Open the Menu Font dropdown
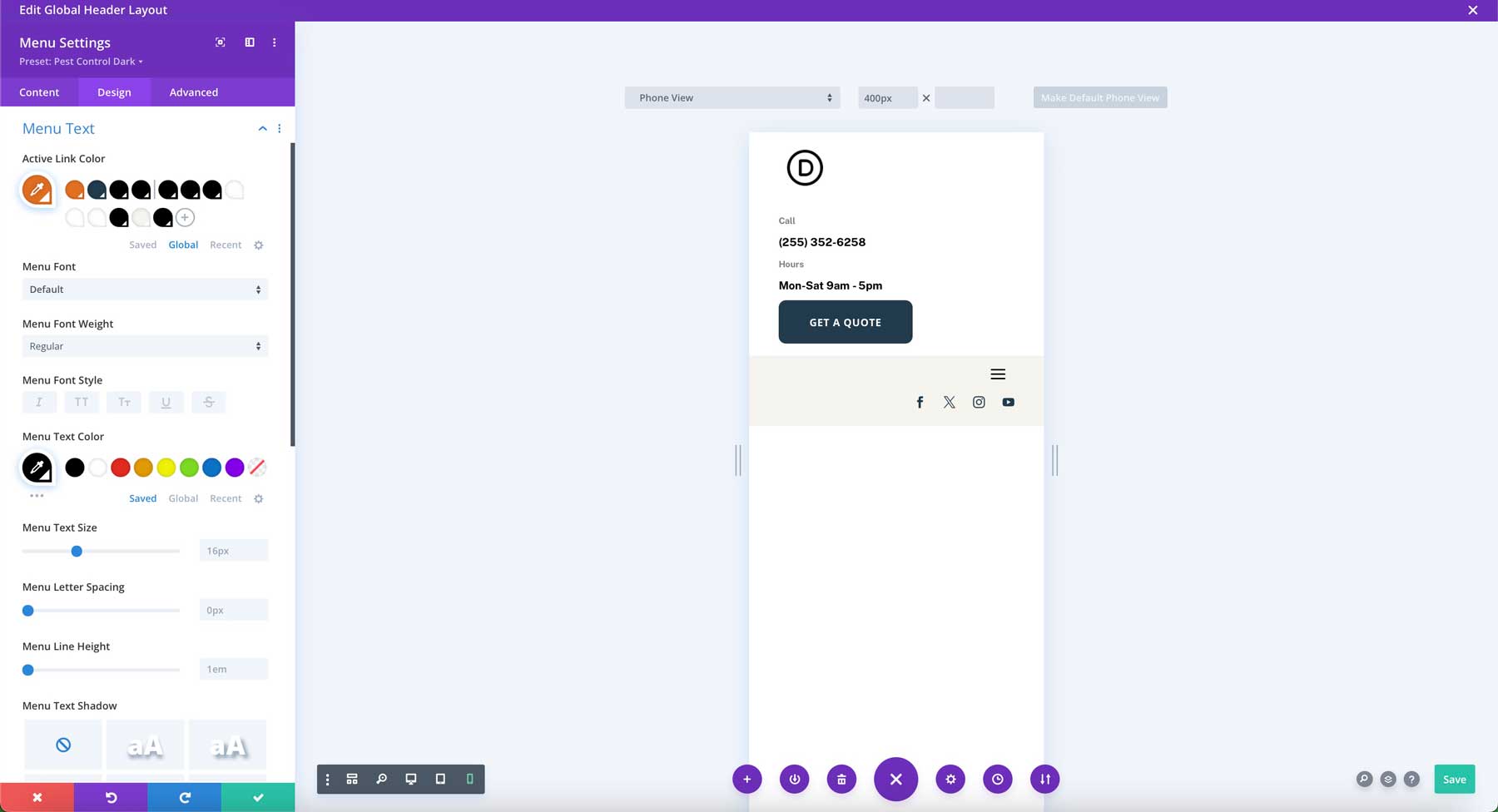Screen dimensions: 1498x812 pyautogui.click(x=144, y=289)
